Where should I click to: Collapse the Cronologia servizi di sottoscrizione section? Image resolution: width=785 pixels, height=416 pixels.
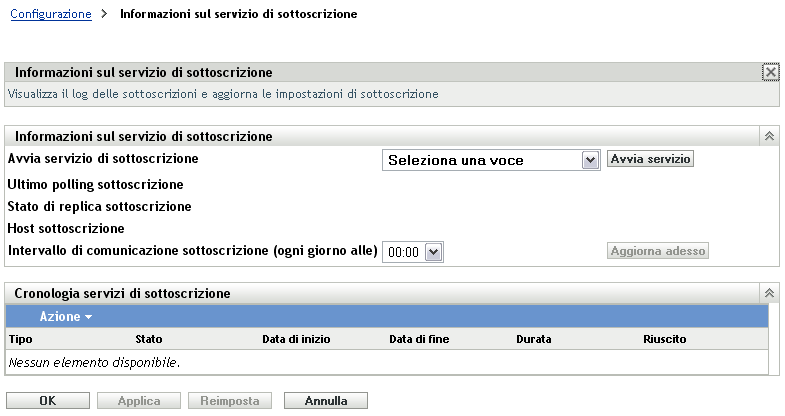[x=769, y=293]
